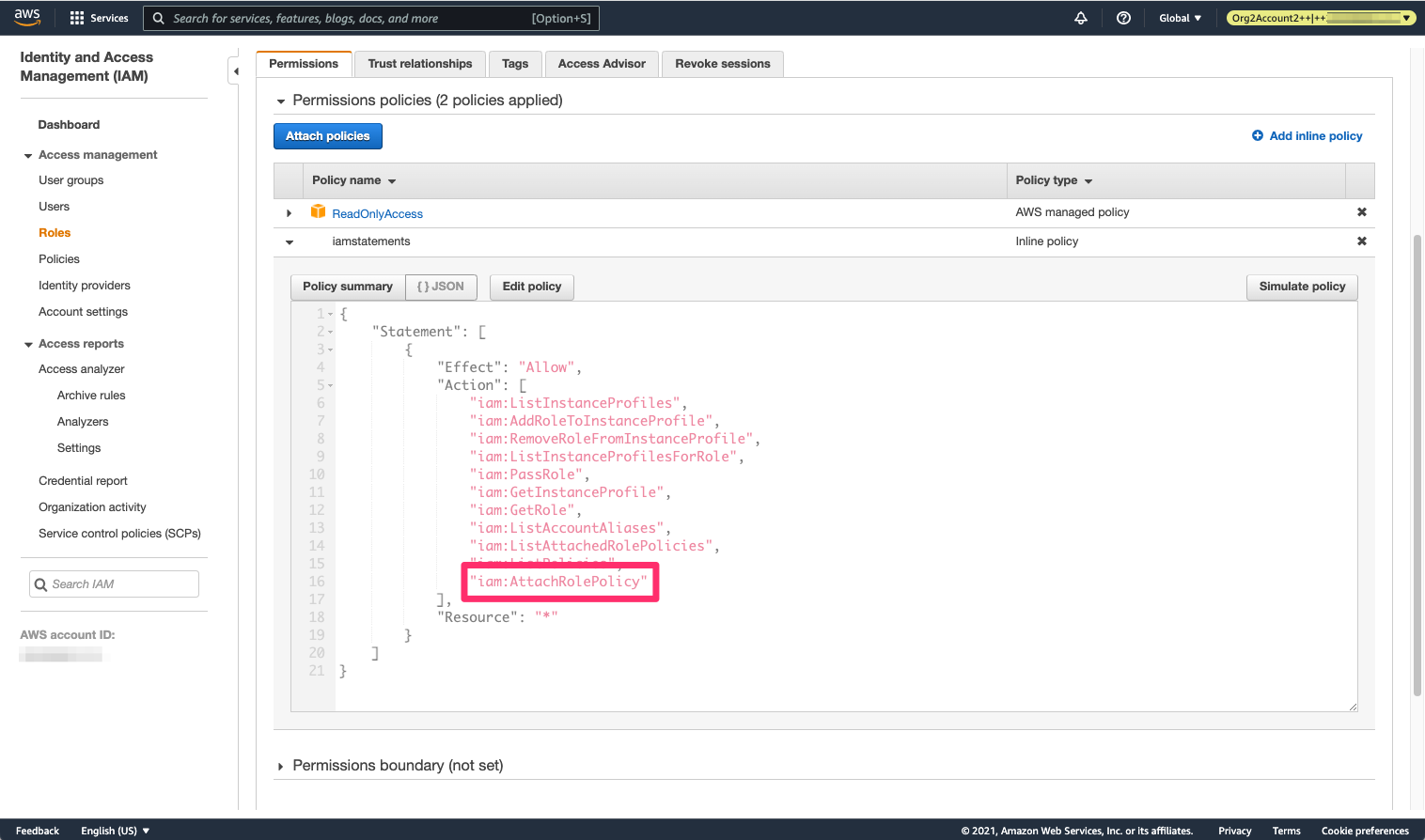The height and width of the screenshot is (840, 1425).
Task: Open Identity providers
Action: (x=85, y=286)
